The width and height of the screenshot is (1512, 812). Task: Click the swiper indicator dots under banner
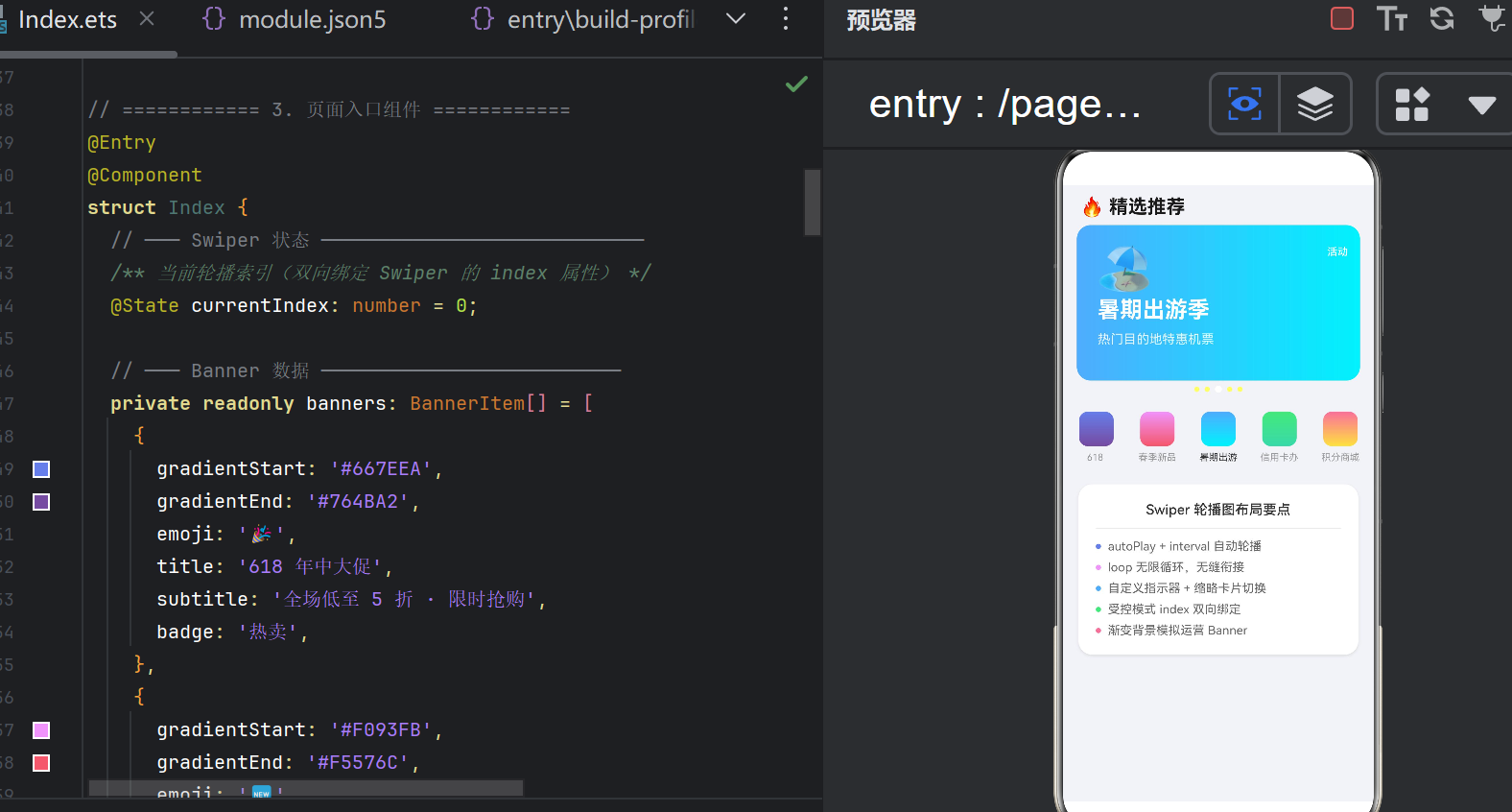(1218, 390)
